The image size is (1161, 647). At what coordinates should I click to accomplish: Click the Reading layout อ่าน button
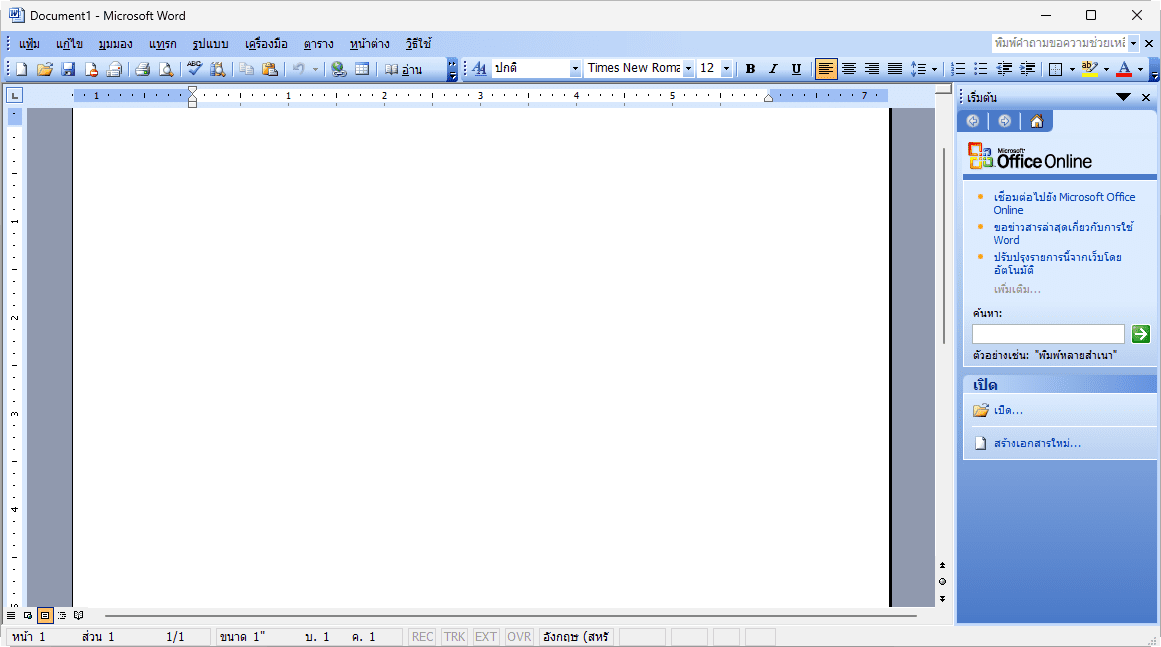(x=404, y=69)
